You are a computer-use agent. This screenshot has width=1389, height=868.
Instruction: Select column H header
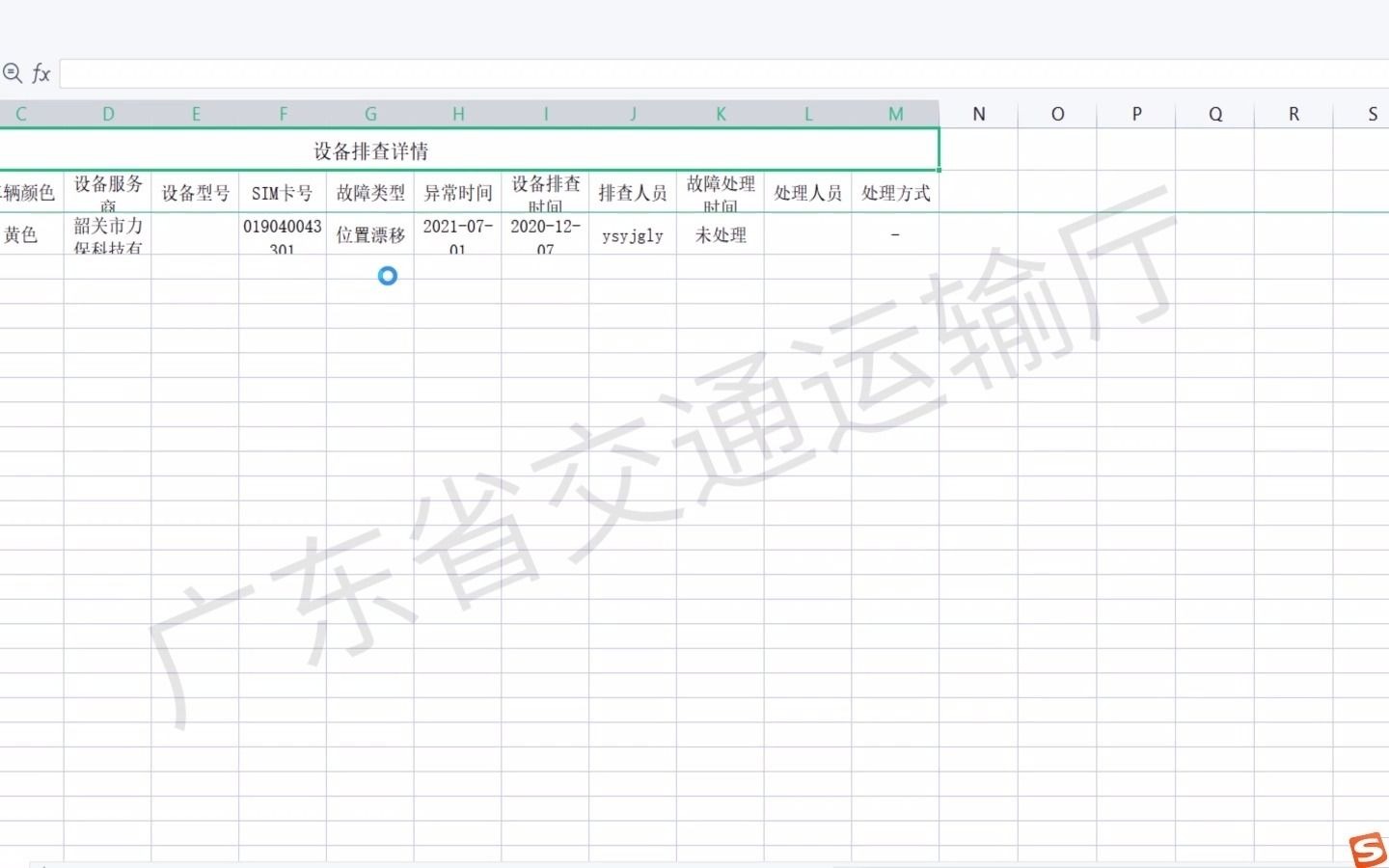point(458,114)
